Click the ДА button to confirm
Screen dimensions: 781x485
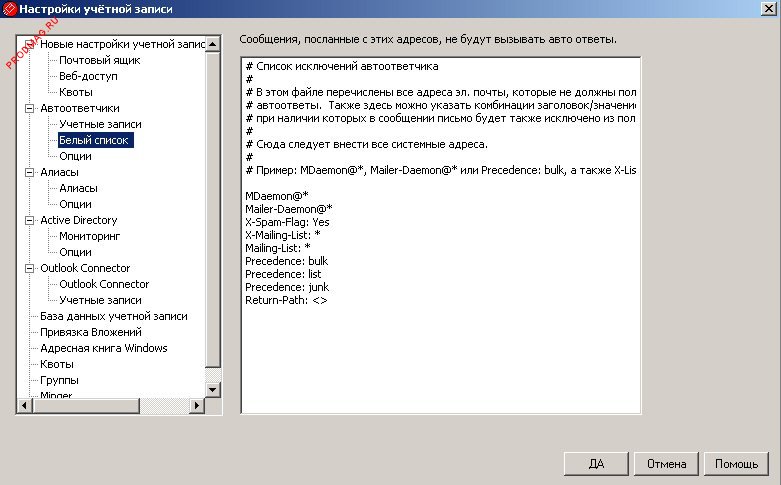click(x=595, y=464)
